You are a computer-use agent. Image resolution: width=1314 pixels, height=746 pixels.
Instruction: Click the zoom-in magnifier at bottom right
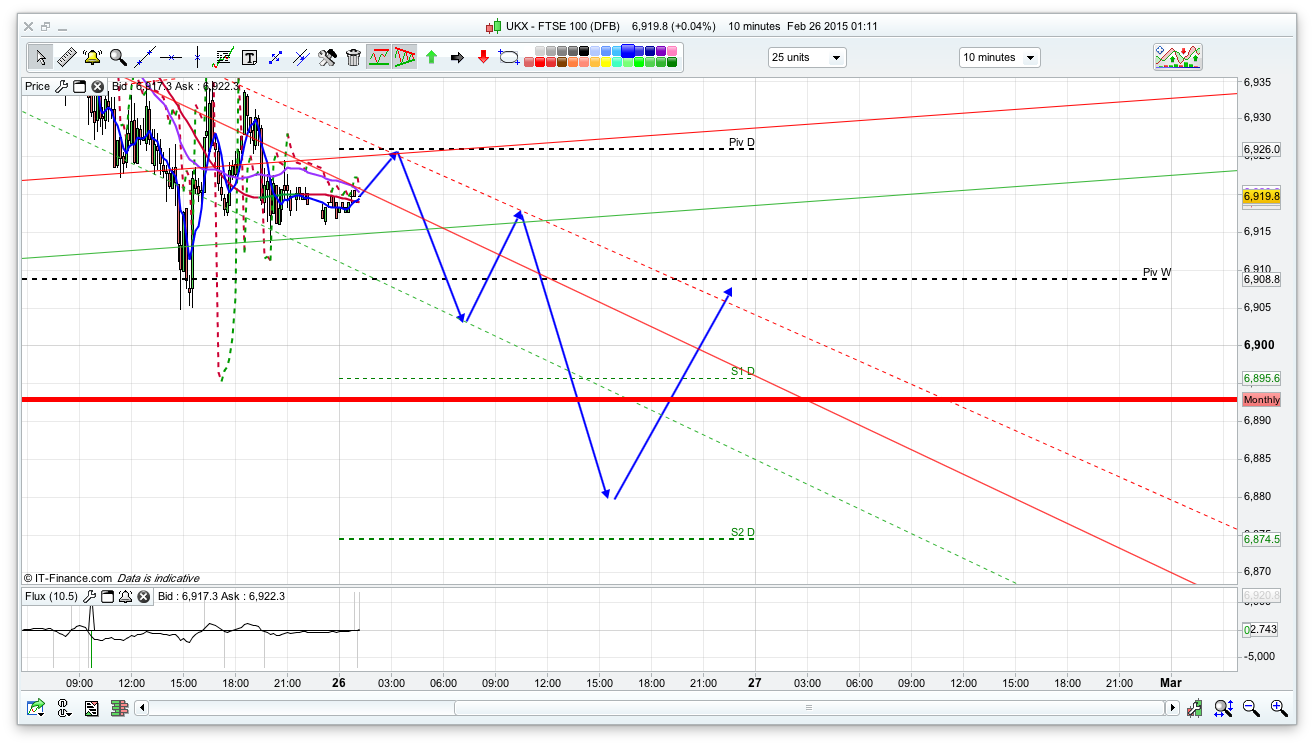pos(1278,708)
